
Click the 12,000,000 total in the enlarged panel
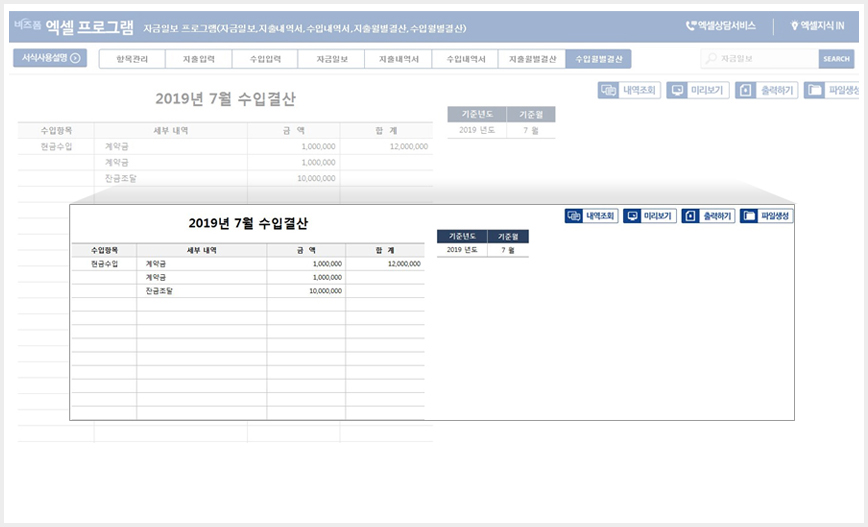coord(404,264)
